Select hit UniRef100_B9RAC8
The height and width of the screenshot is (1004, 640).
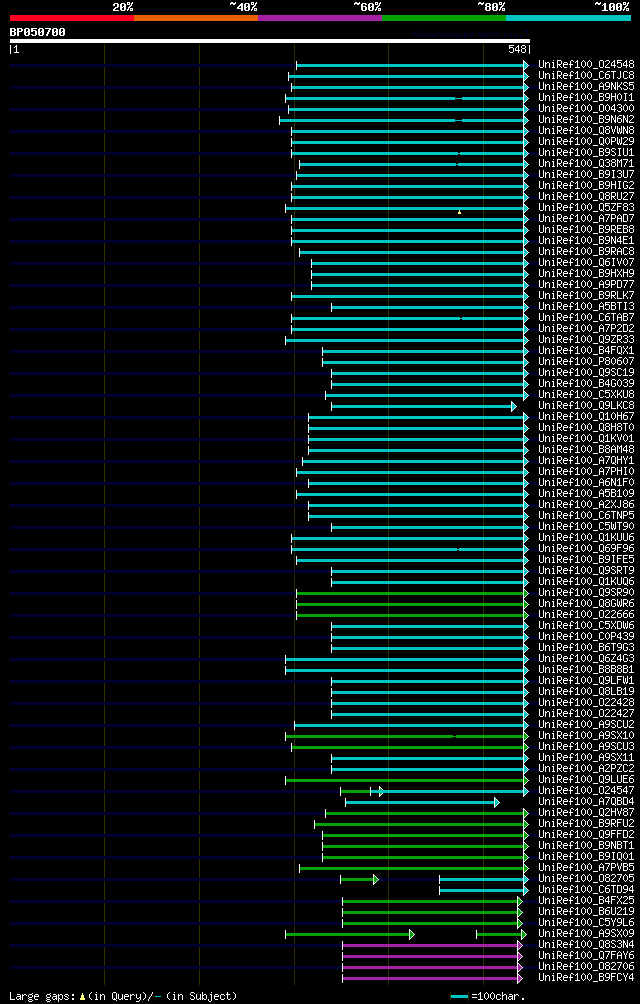coord(586,251)
